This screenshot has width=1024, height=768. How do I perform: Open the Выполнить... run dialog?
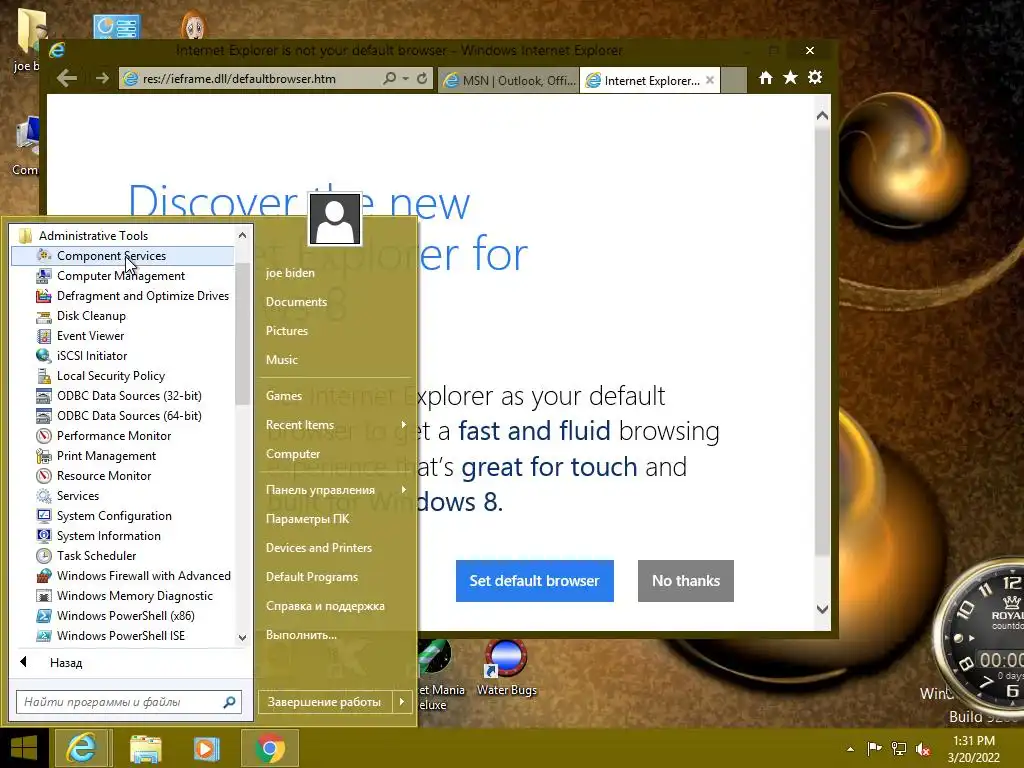301,635
